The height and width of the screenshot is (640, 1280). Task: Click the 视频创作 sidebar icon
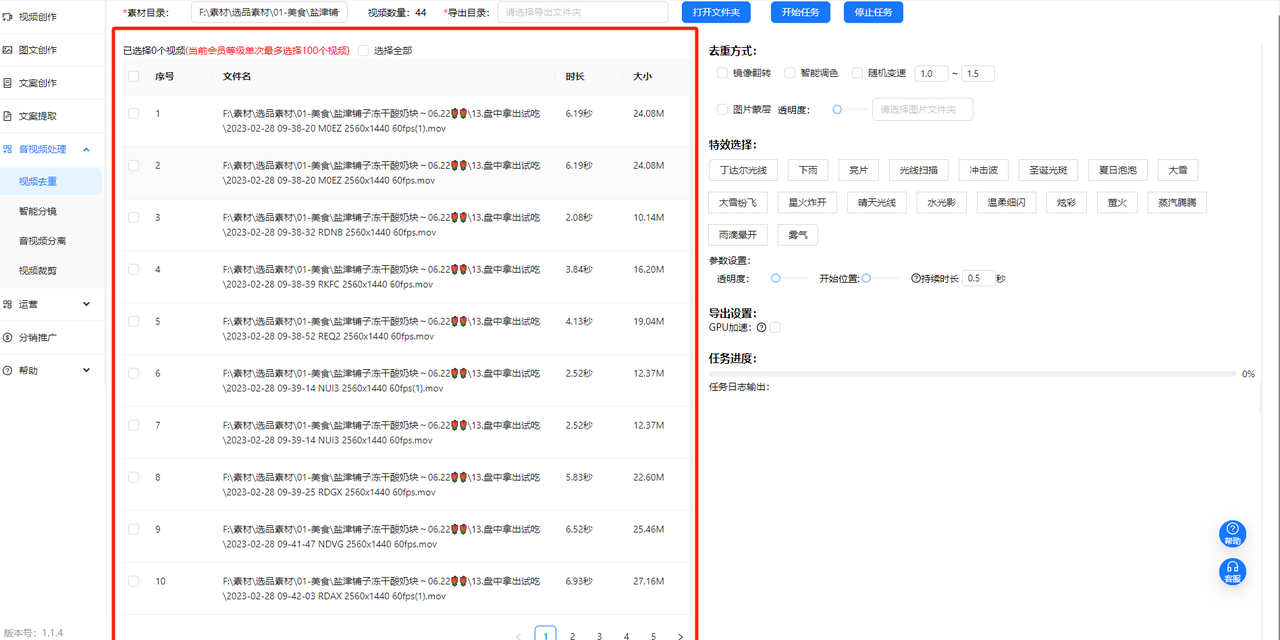coord(8,16)
